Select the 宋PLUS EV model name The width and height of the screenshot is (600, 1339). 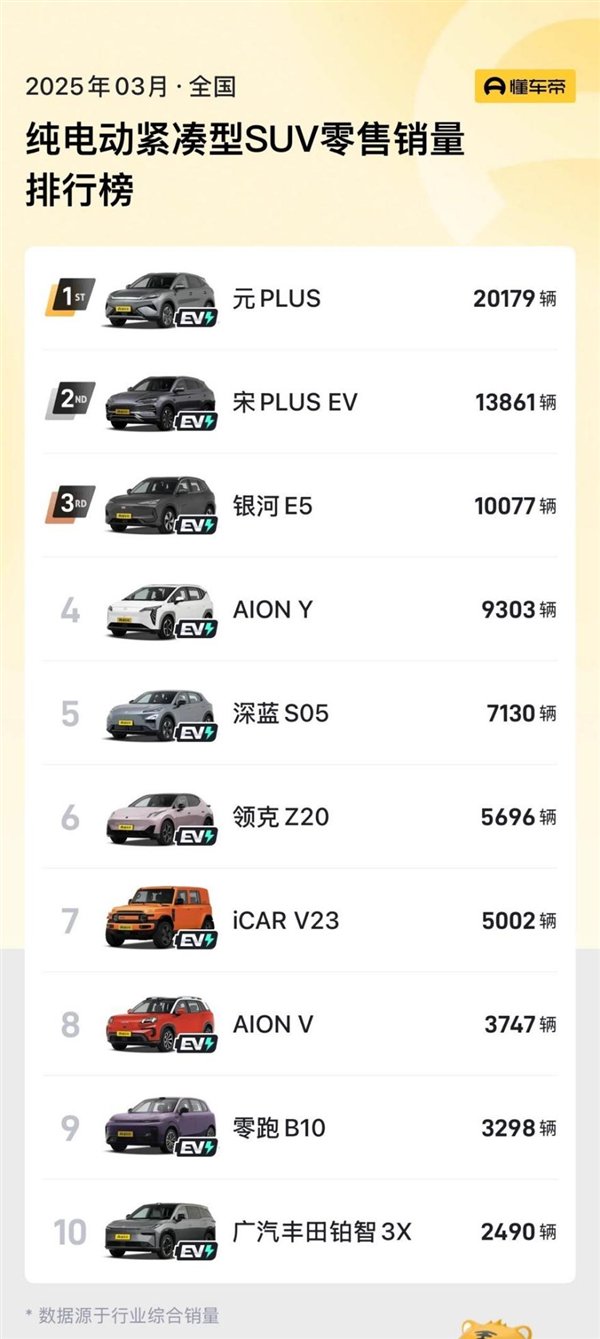pyautogui.click(x=294, y=402)
